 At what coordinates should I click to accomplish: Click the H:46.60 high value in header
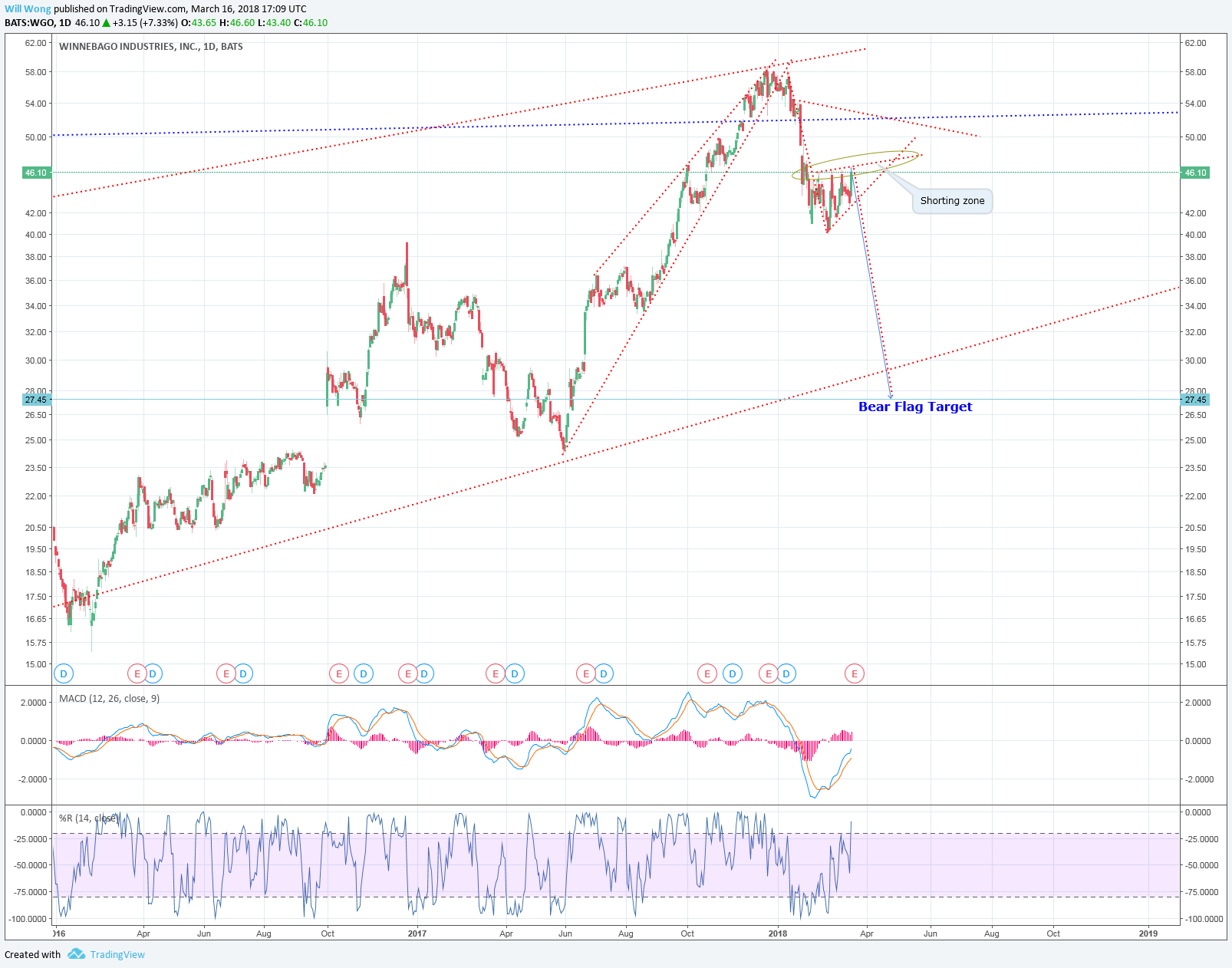(237, 23)
